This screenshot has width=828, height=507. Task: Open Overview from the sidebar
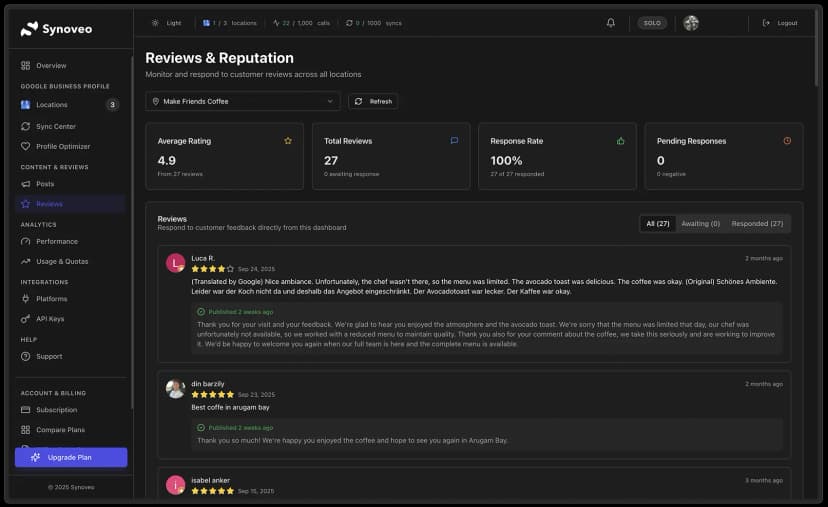click(51, 65)
